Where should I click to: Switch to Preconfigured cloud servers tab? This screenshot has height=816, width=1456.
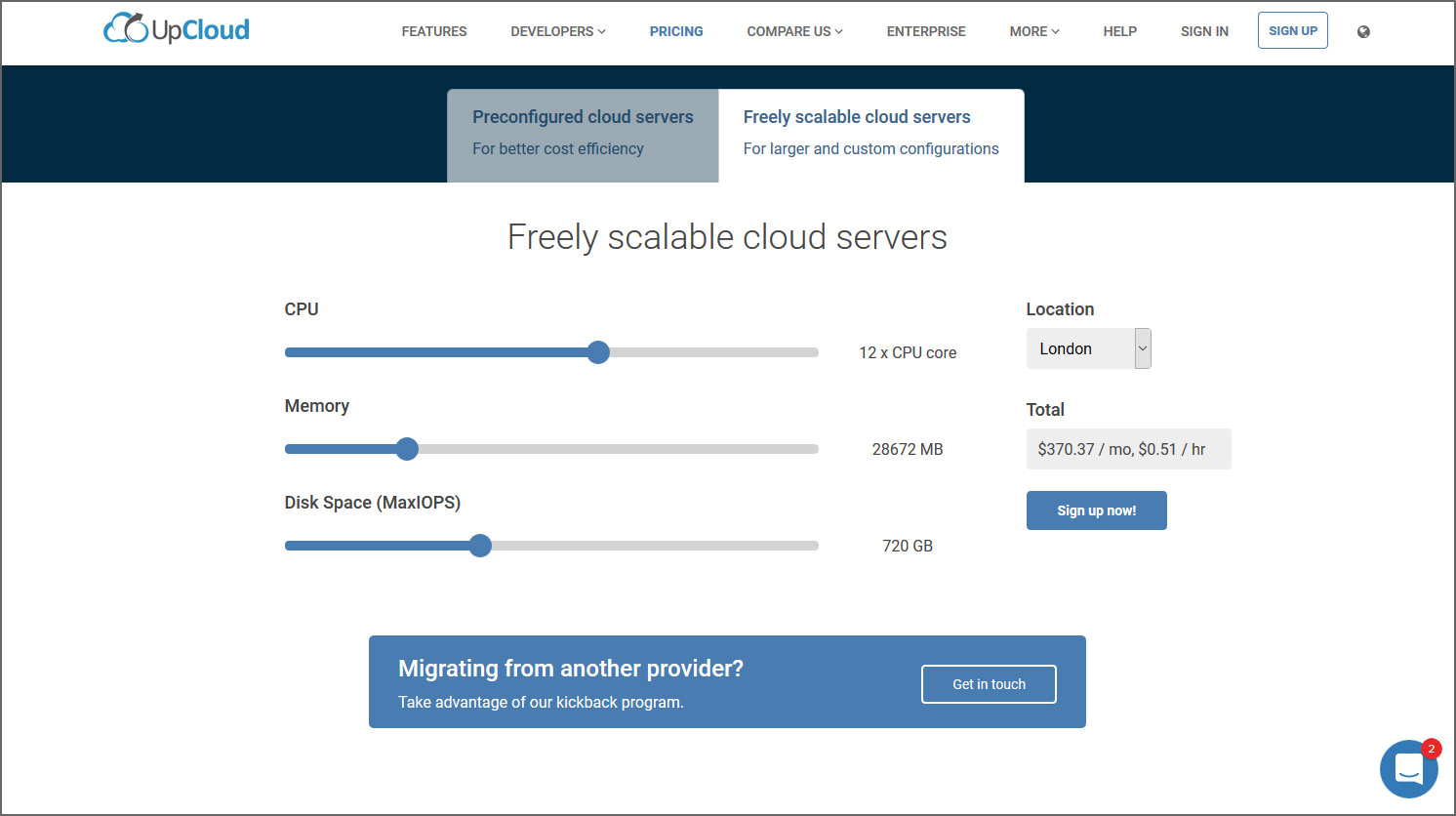pyautogui.click(x=583, y=136)
